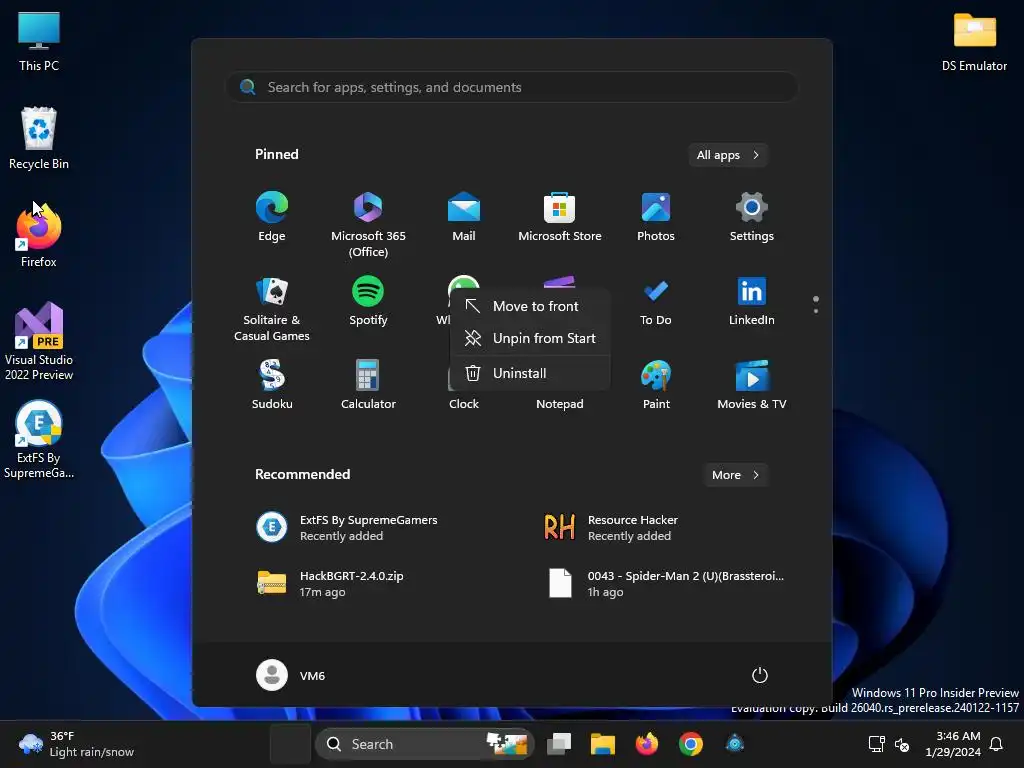
Task: Choose Uninstall from the context menu
Action: (530, 373)
